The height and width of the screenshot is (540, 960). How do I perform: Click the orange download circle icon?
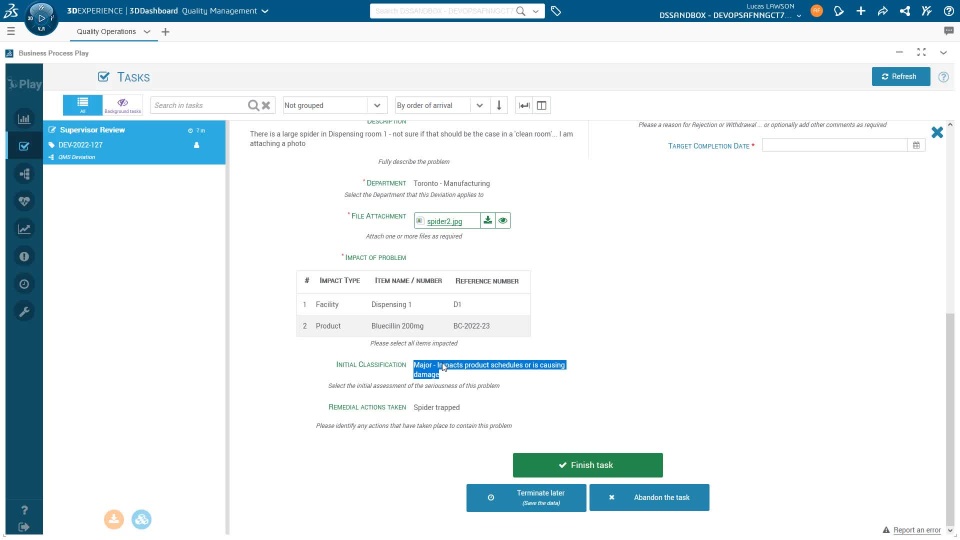(114, 519)
